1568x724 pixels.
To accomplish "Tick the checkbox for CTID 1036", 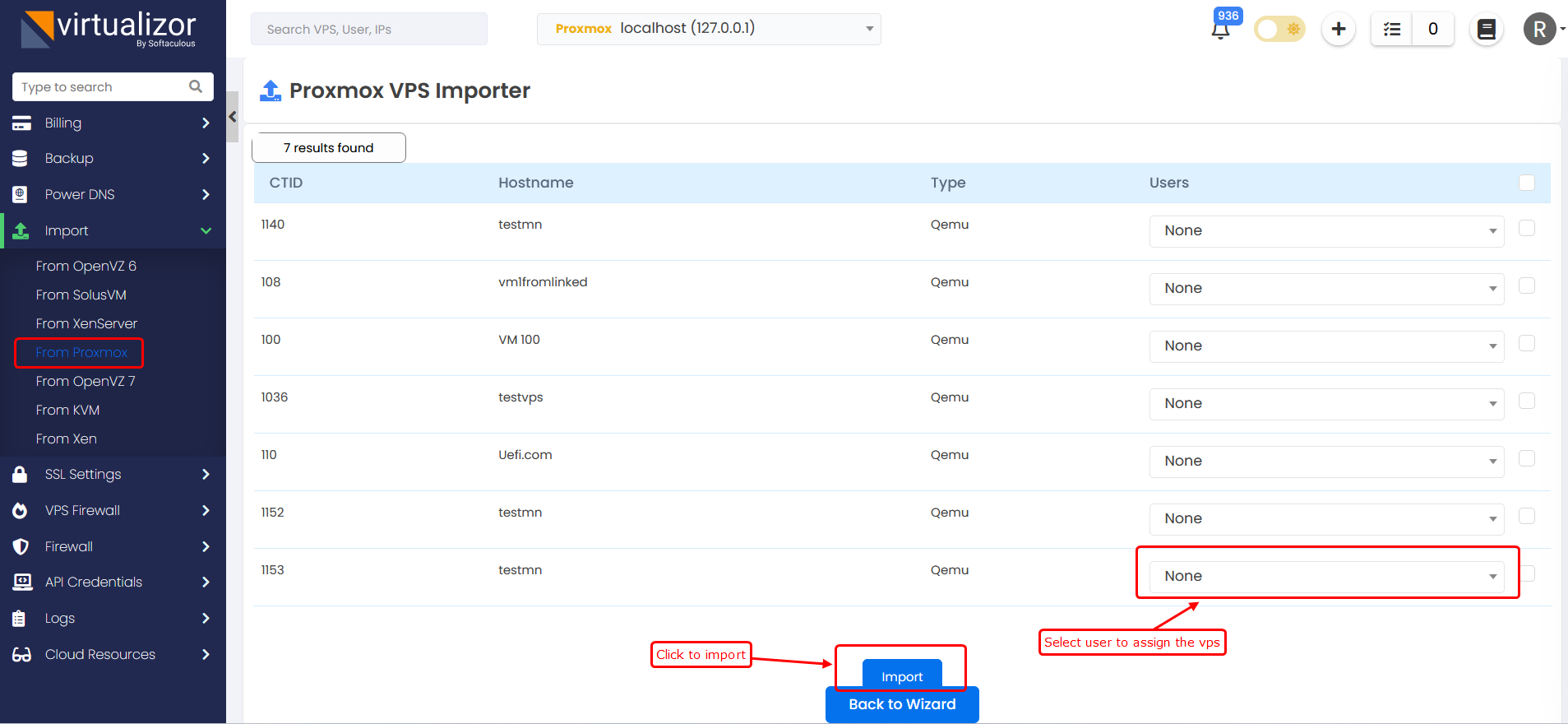I will 1527,401.
